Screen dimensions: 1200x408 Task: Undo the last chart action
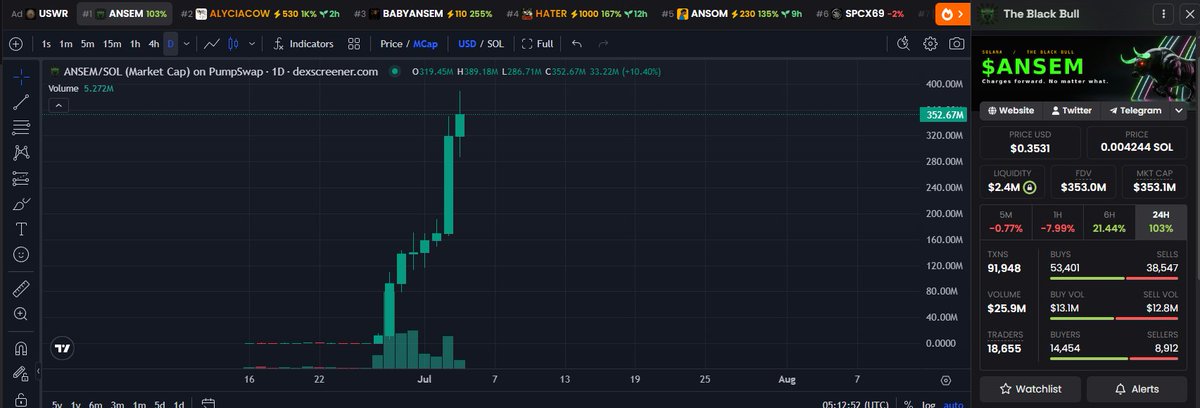(577, 44)
